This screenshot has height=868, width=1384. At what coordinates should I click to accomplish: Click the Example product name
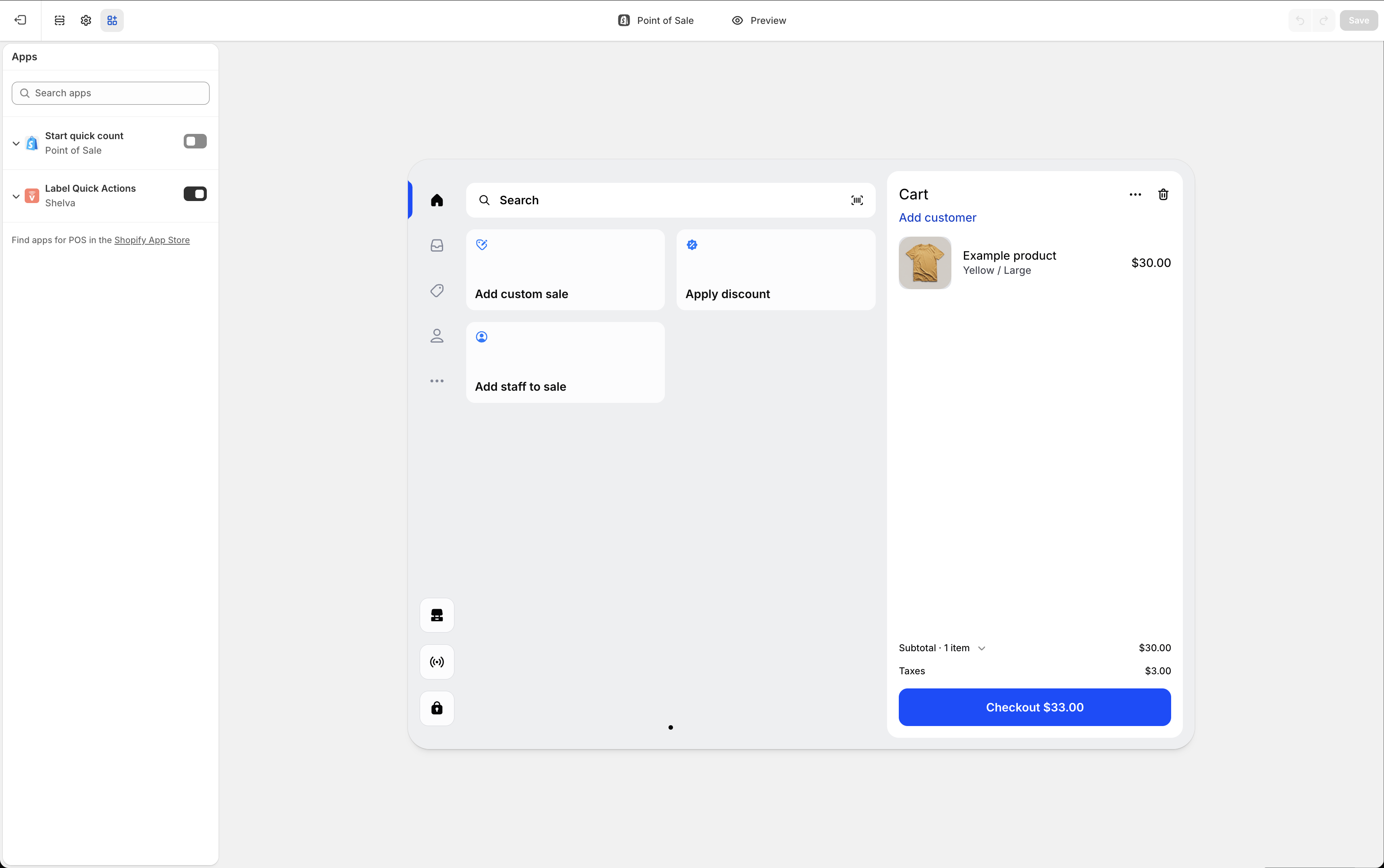click(x=1009, y=256)
